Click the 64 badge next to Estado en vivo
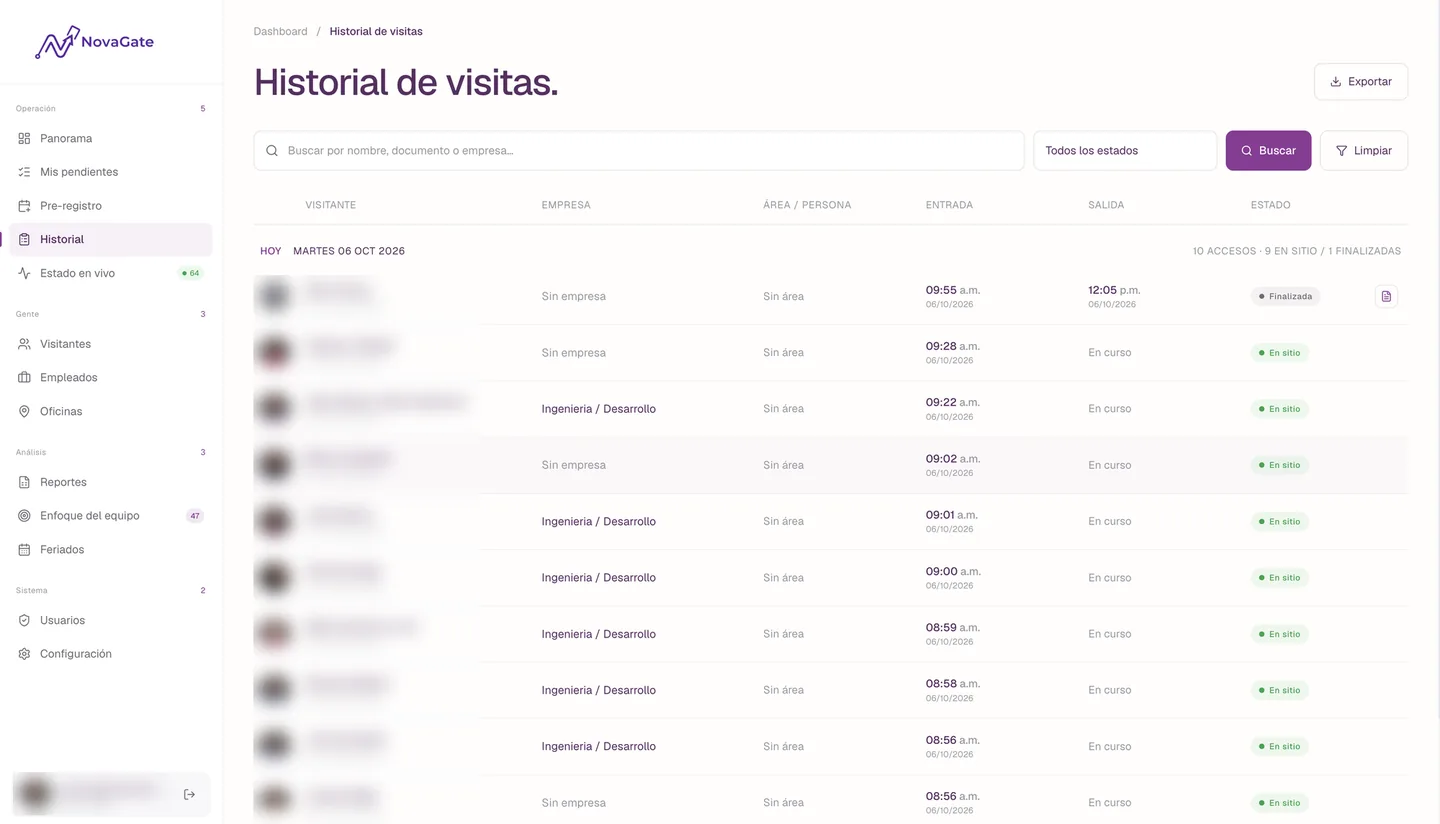 pos(190,273)
